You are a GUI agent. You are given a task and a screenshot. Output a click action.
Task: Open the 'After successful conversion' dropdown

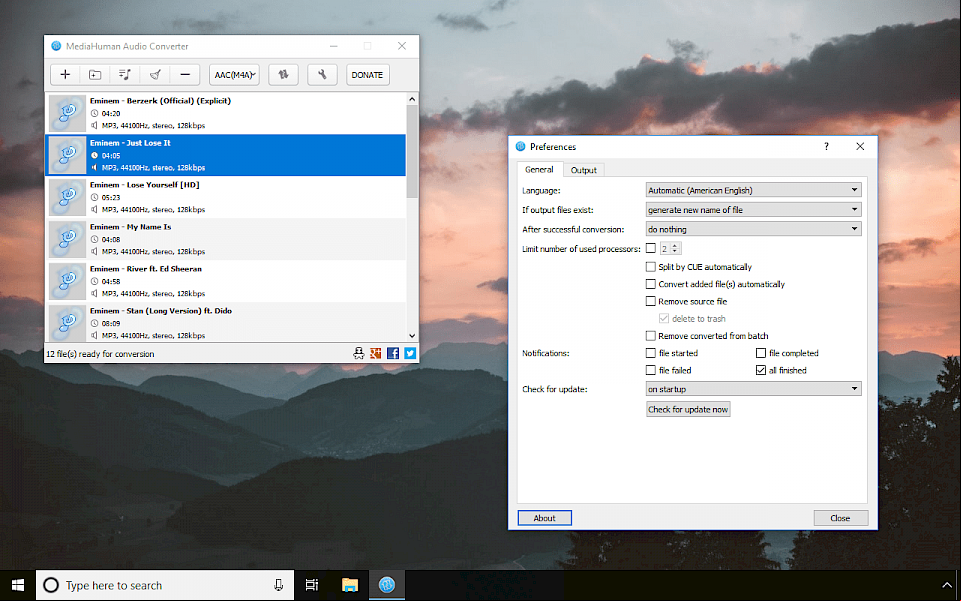coord(753,229)
